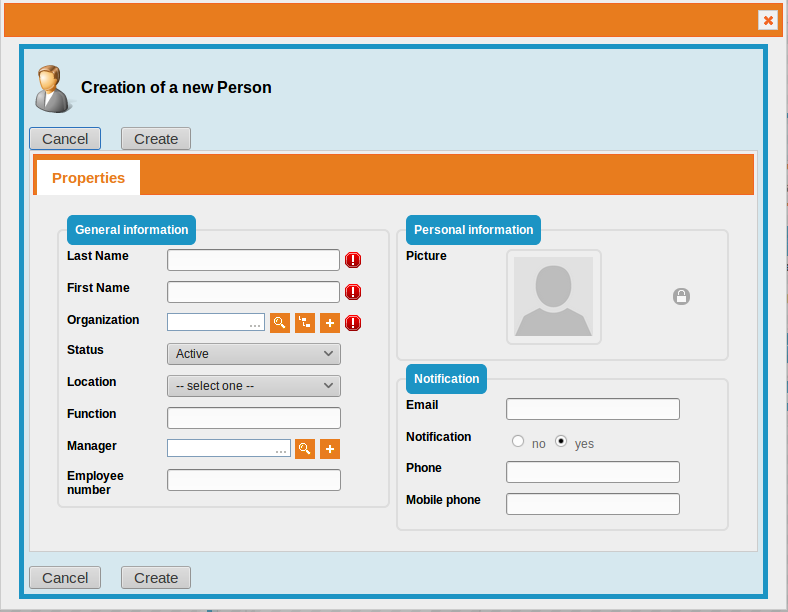Click the lock icon beside Picture

click(681, 296)
